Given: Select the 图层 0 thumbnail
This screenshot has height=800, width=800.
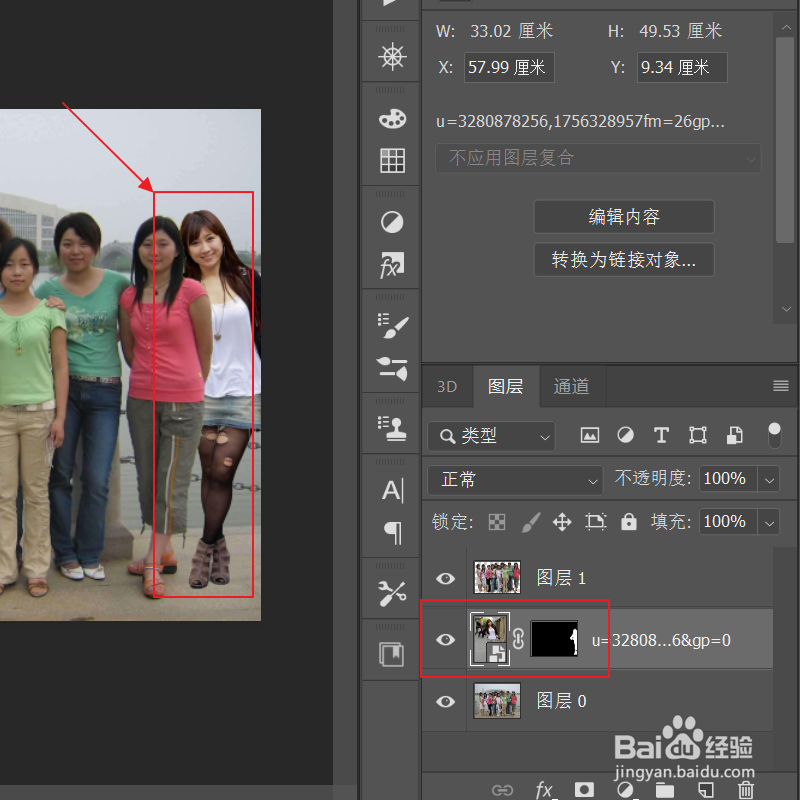Looking at the screenshot, I should tap(497, 701).
